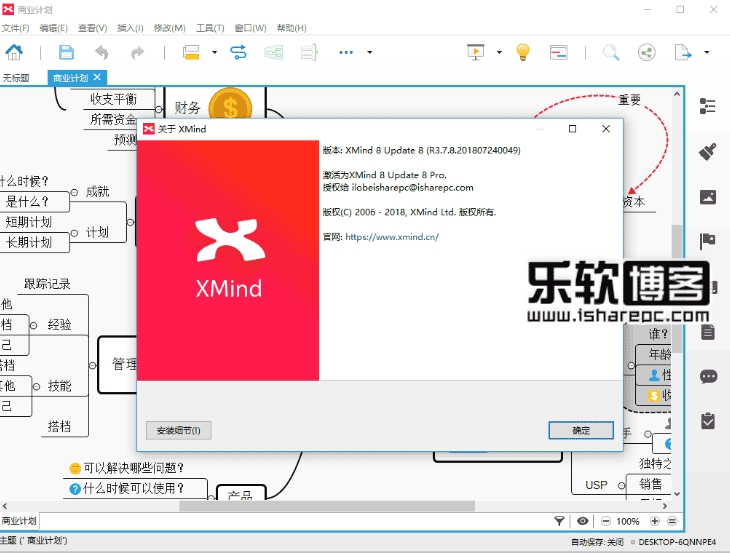Insert a topic with the yellow topic icon
This screenshot has height=555, width=730.
191,52
